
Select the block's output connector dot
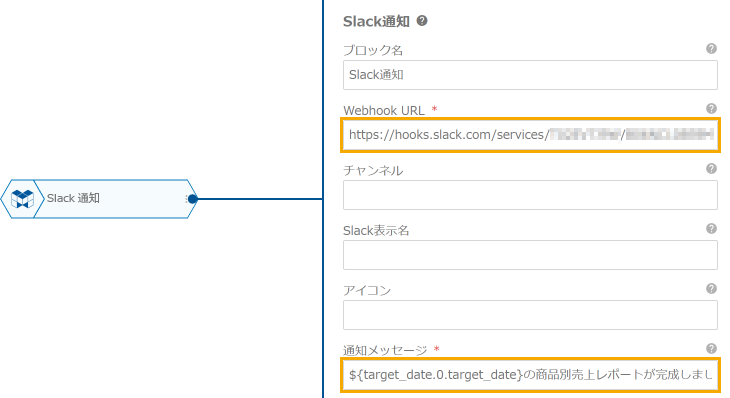point(192,199)
